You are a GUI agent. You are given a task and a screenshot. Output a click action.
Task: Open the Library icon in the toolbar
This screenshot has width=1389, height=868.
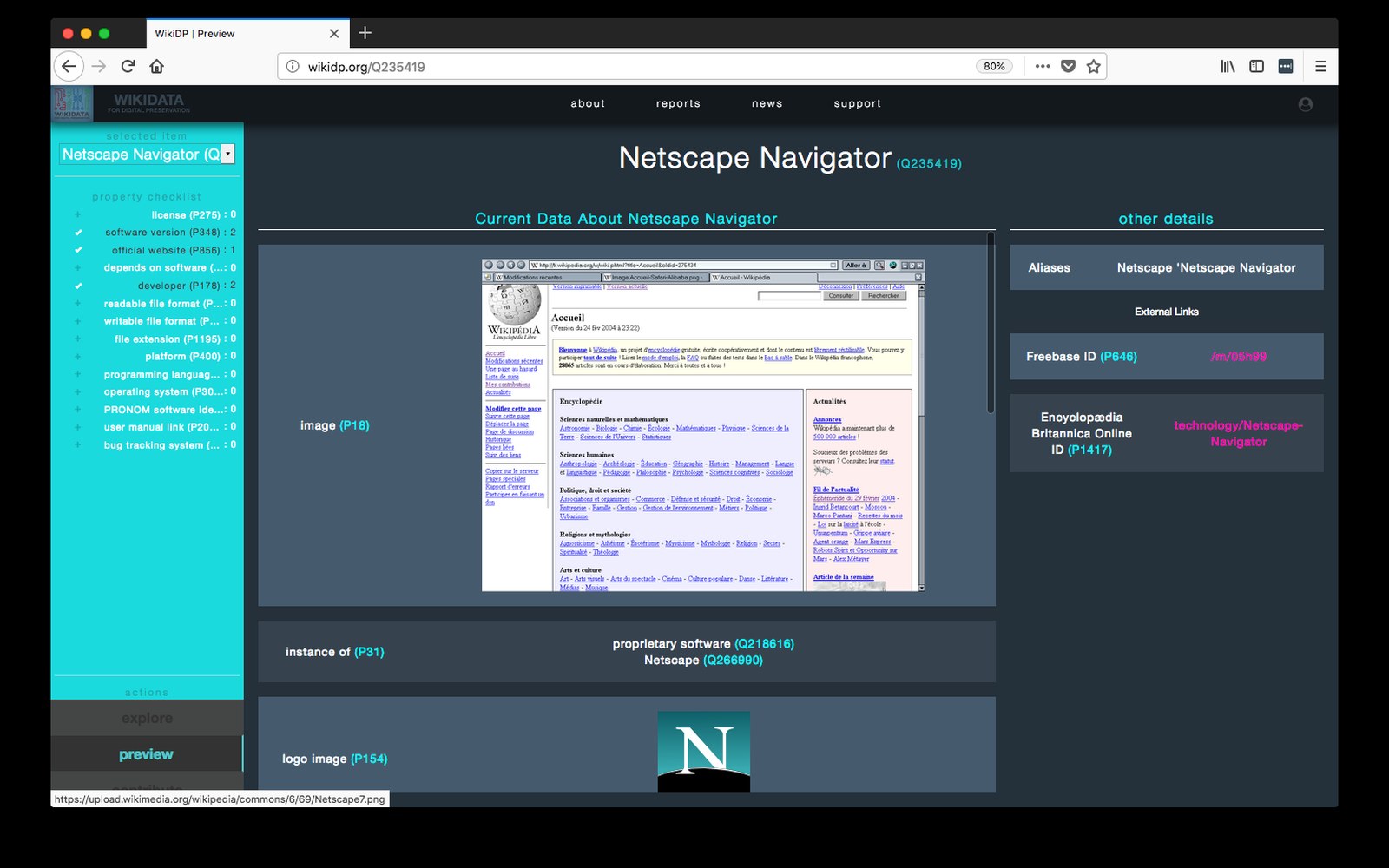[x=1228, y=66]
